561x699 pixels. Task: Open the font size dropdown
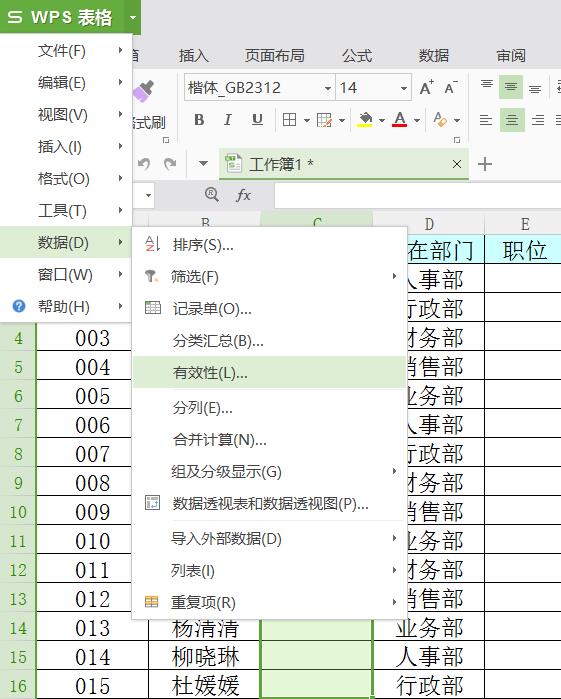click(404, 88)
